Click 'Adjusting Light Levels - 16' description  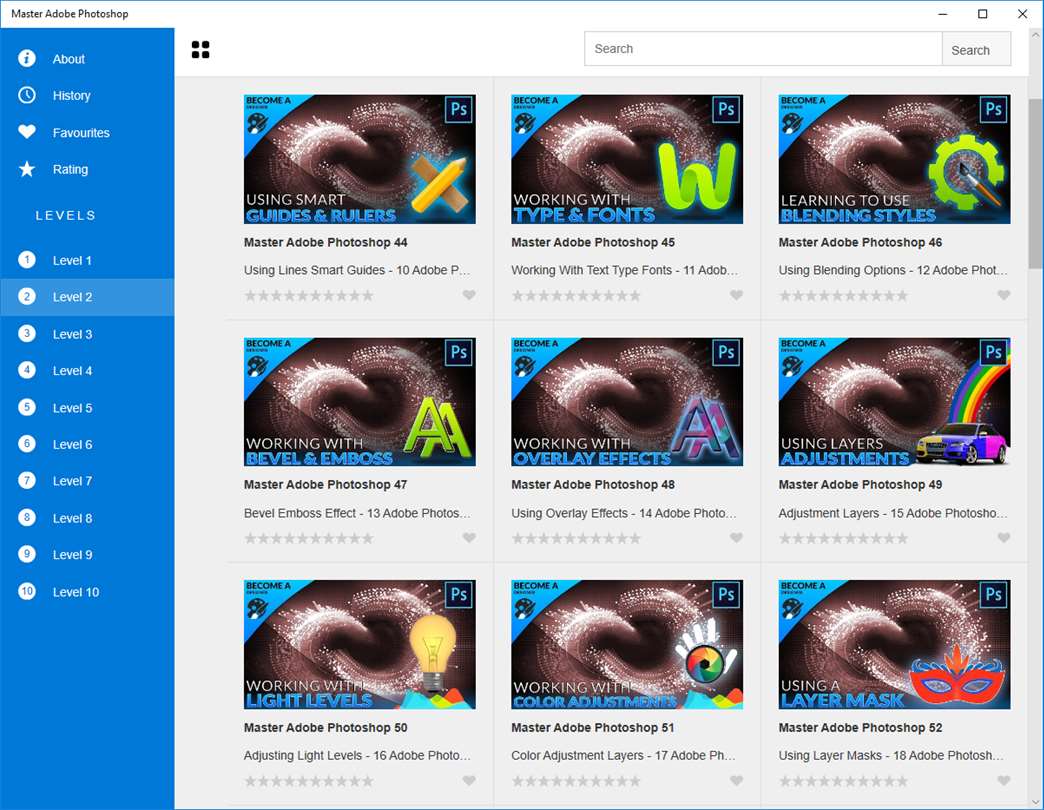pyautogui.click(x=357, y=755)
